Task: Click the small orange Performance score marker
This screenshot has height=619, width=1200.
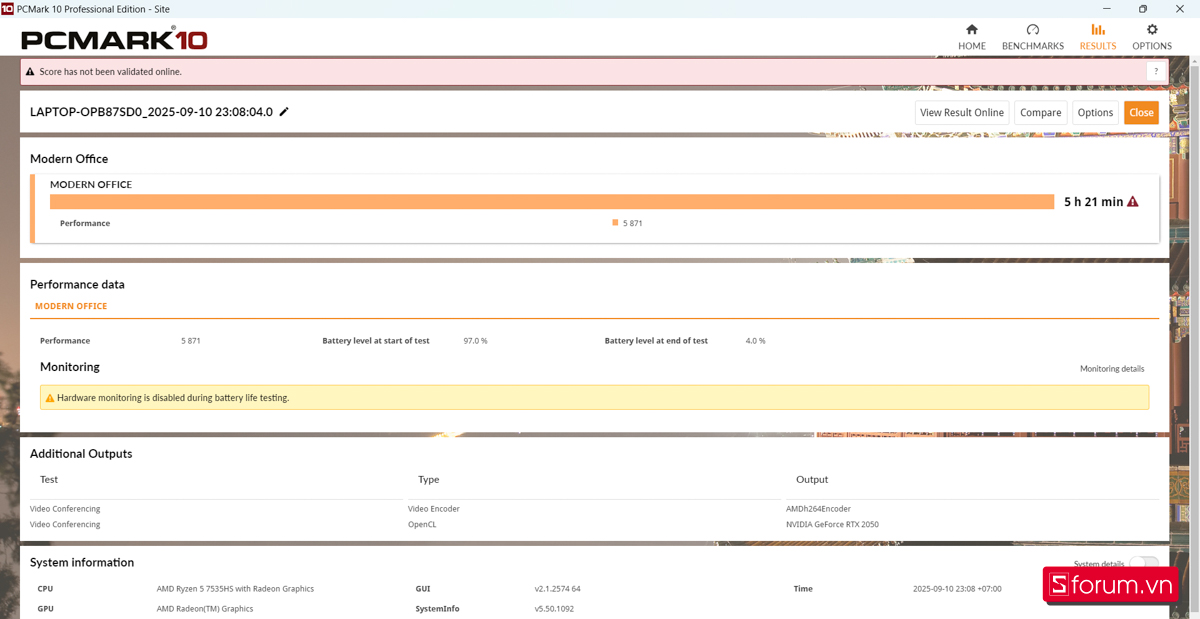Action: 615,223
